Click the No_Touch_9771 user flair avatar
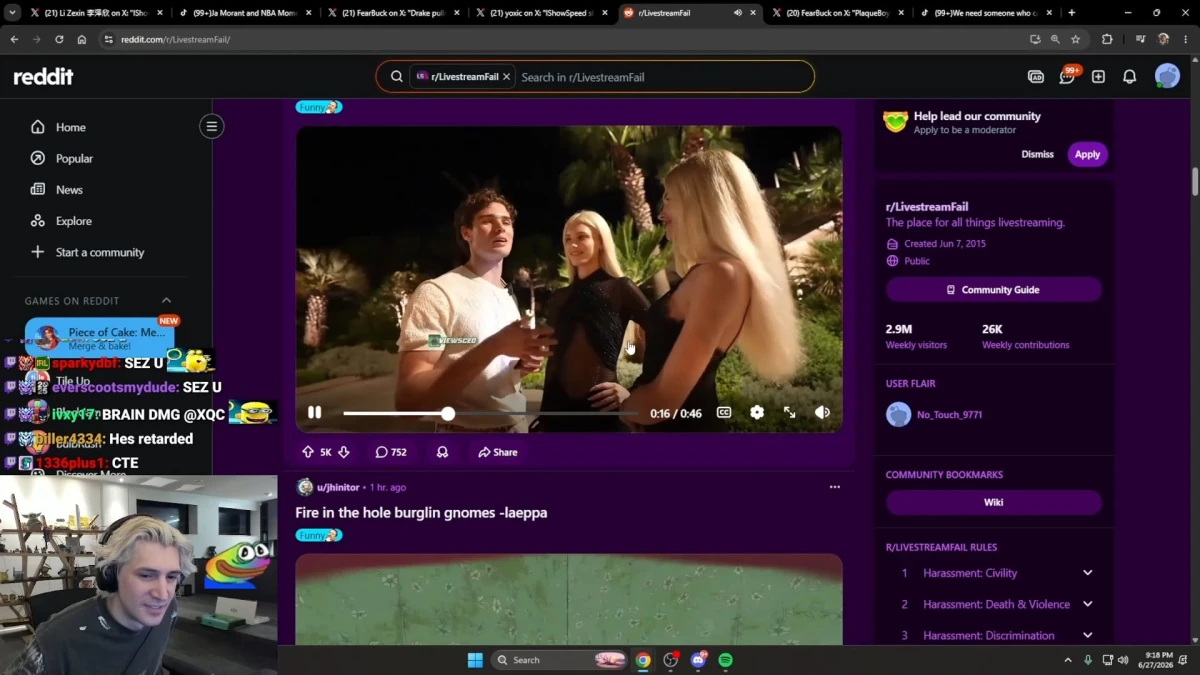This screenshot has width=1200, height=675. (x=898, y=414)
